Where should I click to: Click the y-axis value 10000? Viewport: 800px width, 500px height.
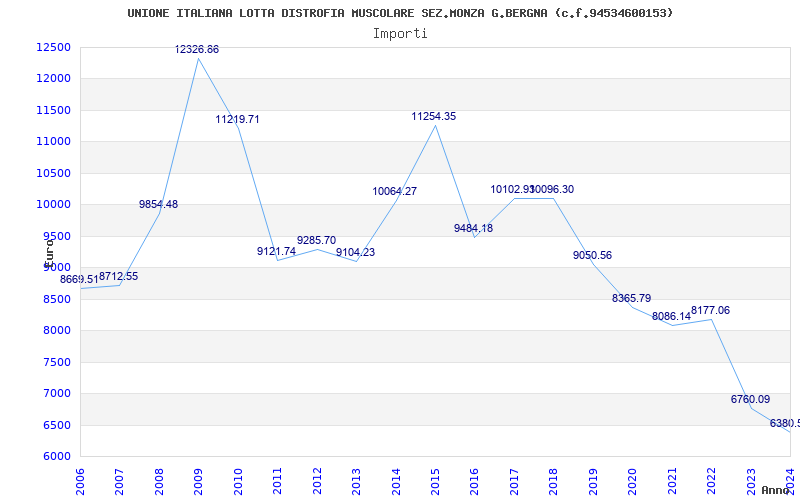(x=54, y=205)
